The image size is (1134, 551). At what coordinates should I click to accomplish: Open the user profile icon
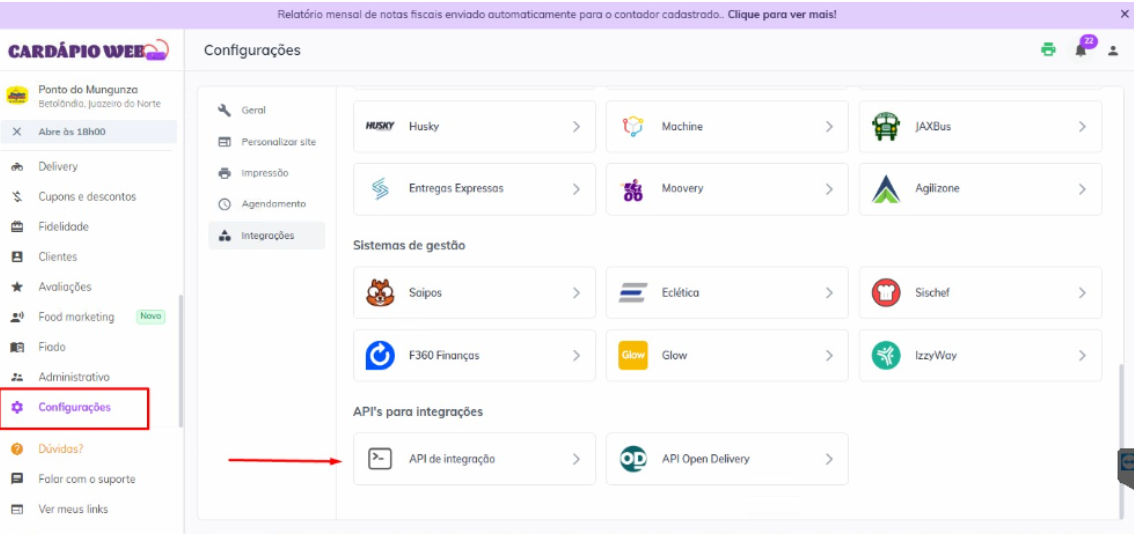[1113, 51]
